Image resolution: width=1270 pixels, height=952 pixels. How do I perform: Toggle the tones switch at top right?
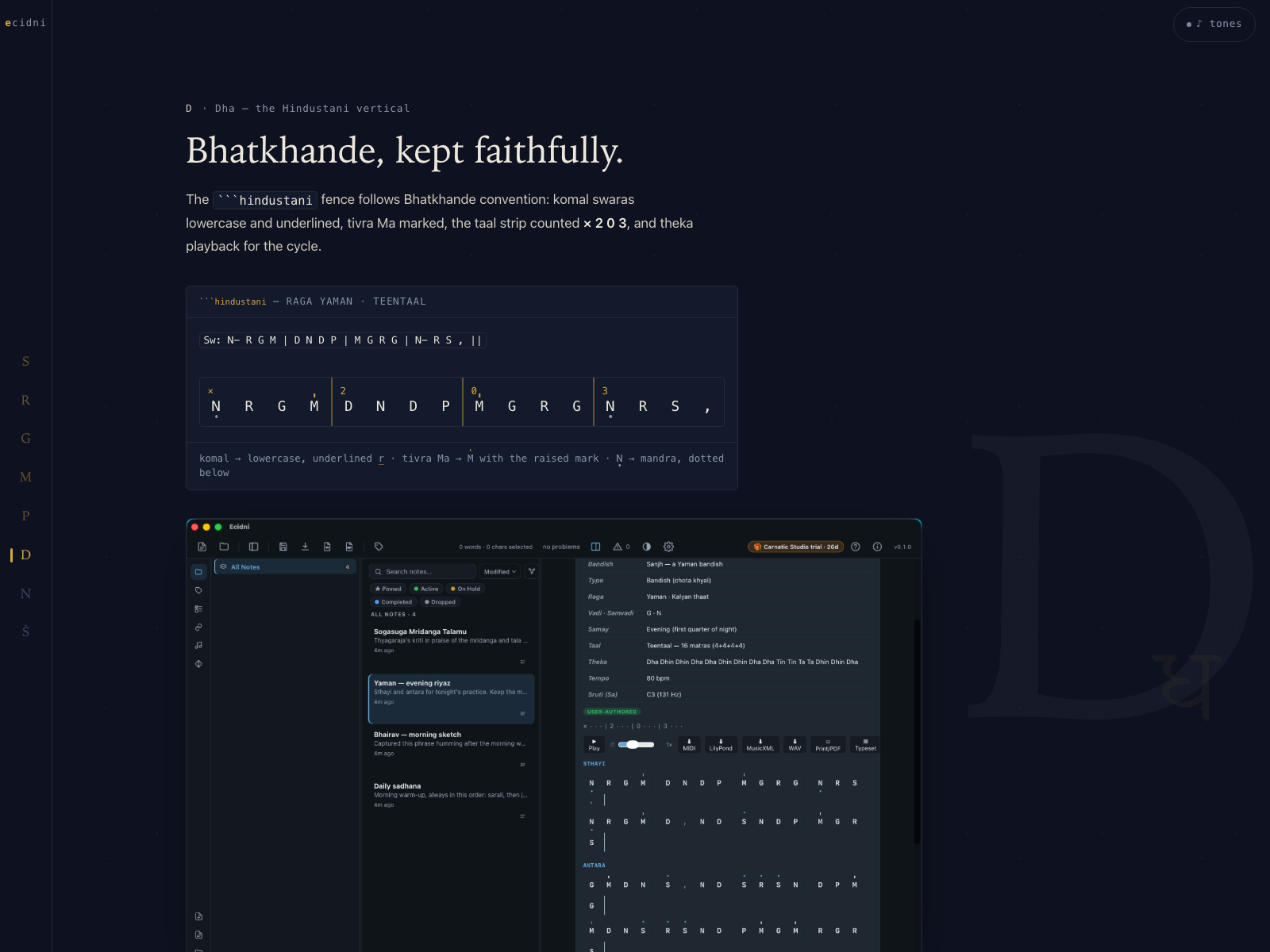click(1214, 24)
